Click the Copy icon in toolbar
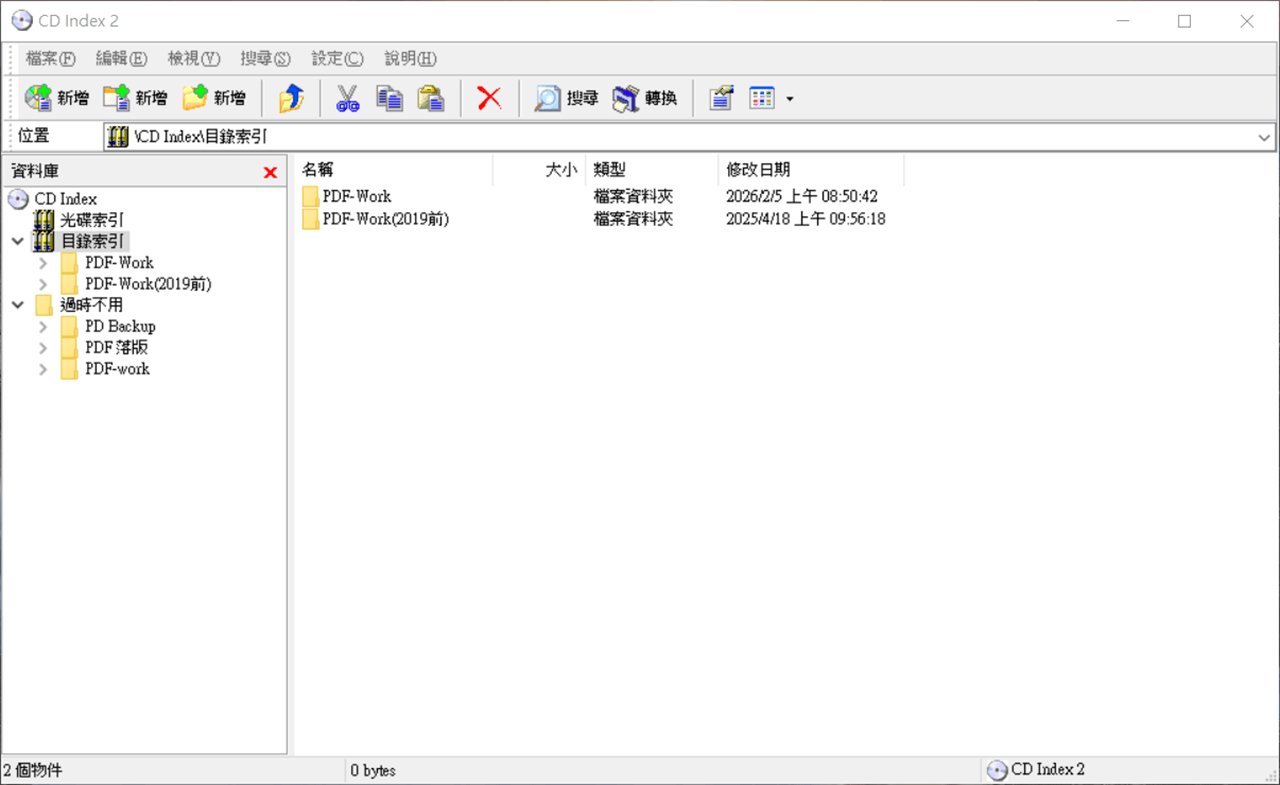This screenshot has width=1280, height=785. [389, 98]
